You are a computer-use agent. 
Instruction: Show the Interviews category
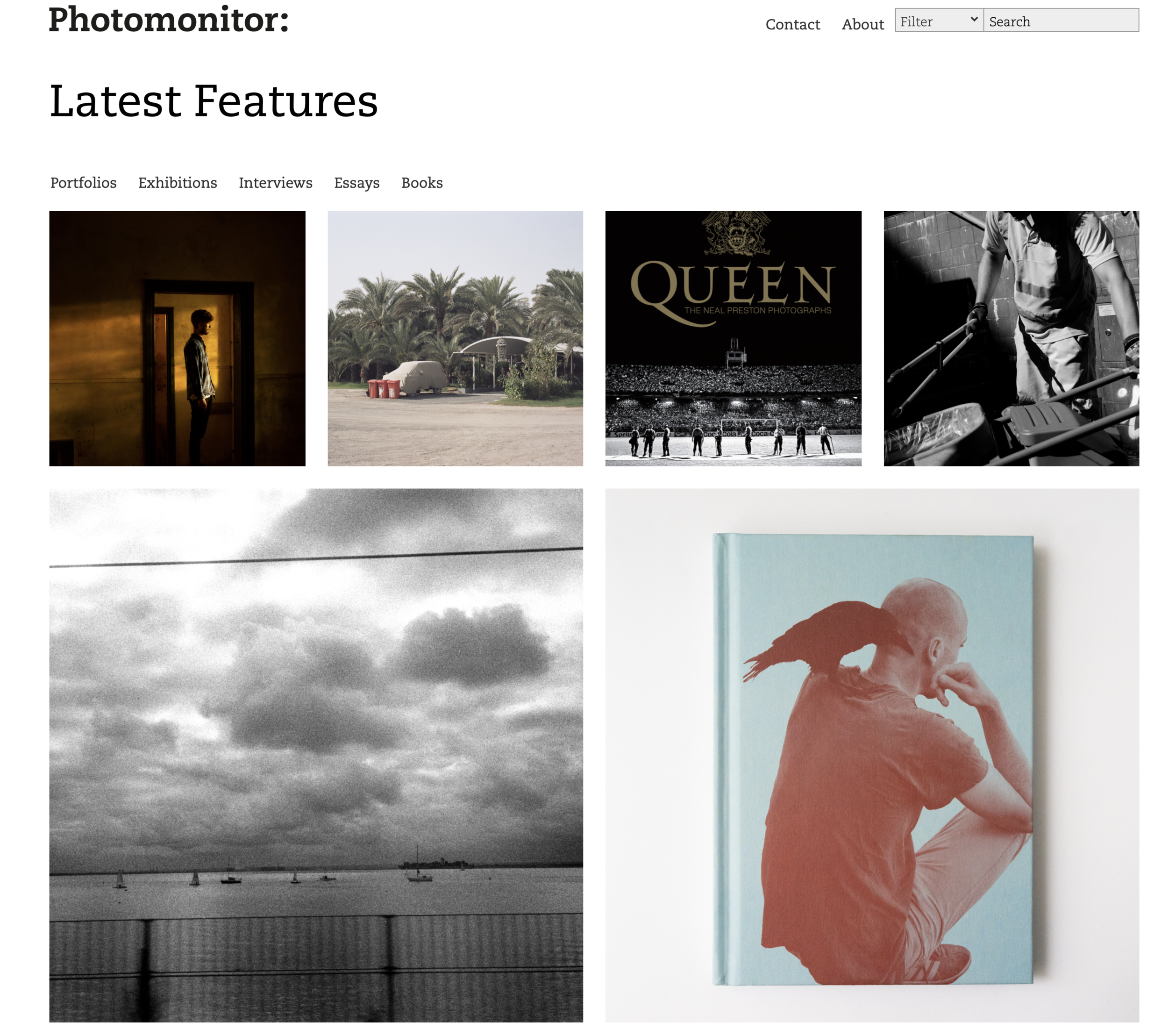[x=276, y=183]
